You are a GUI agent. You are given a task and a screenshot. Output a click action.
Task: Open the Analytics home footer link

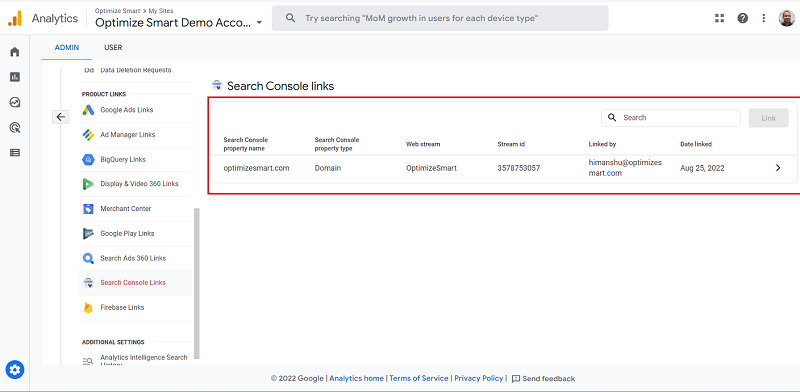[x=356, y=379]
